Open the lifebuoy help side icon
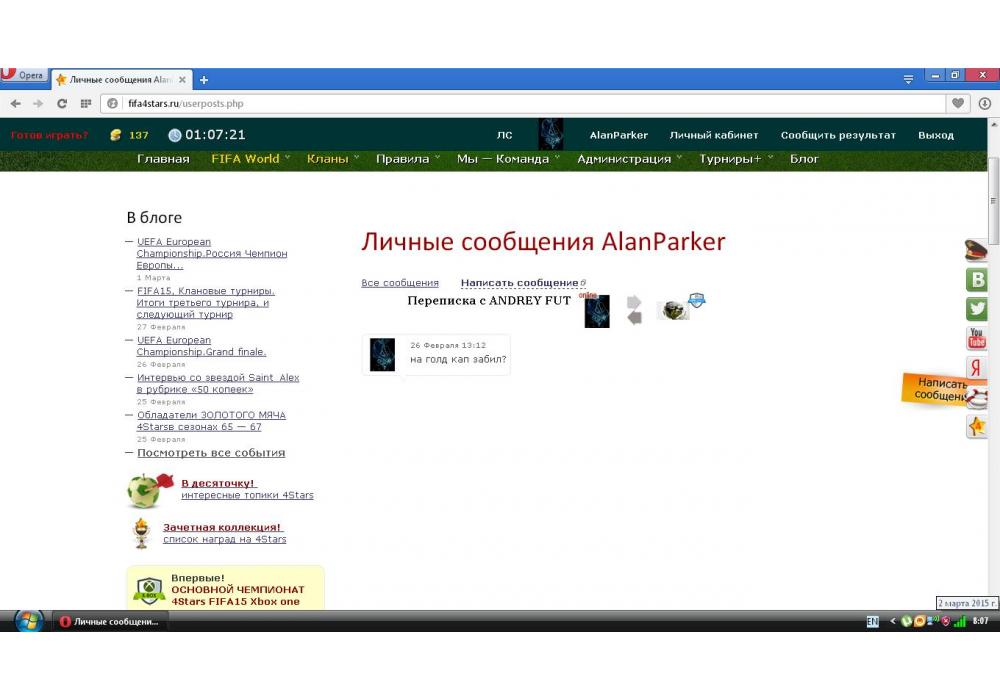Viewport: 1000px width, 700px height. pyautogui.click(x=978, y=399)
